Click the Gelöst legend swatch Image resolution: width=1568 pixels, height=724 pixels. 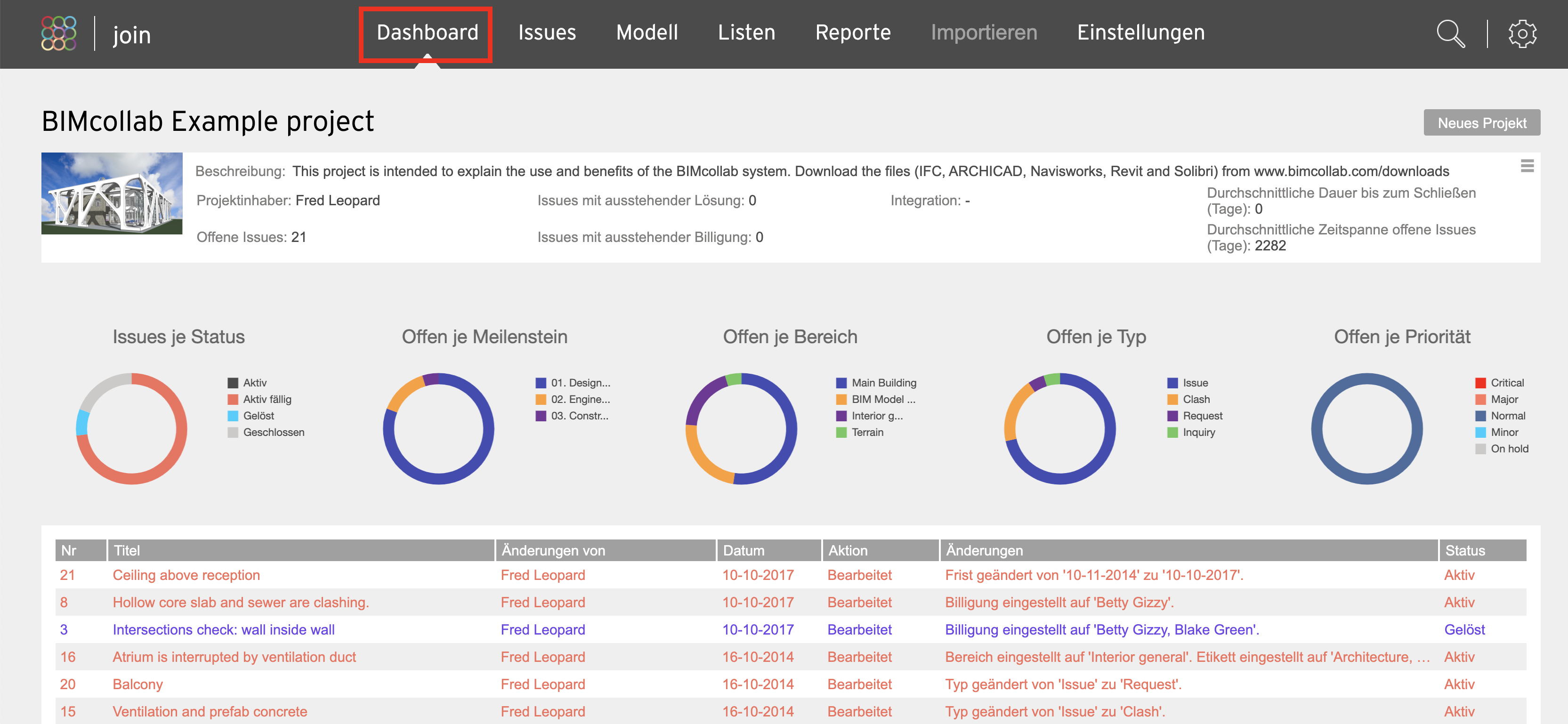pyautogui.click(x=233, y=416)
